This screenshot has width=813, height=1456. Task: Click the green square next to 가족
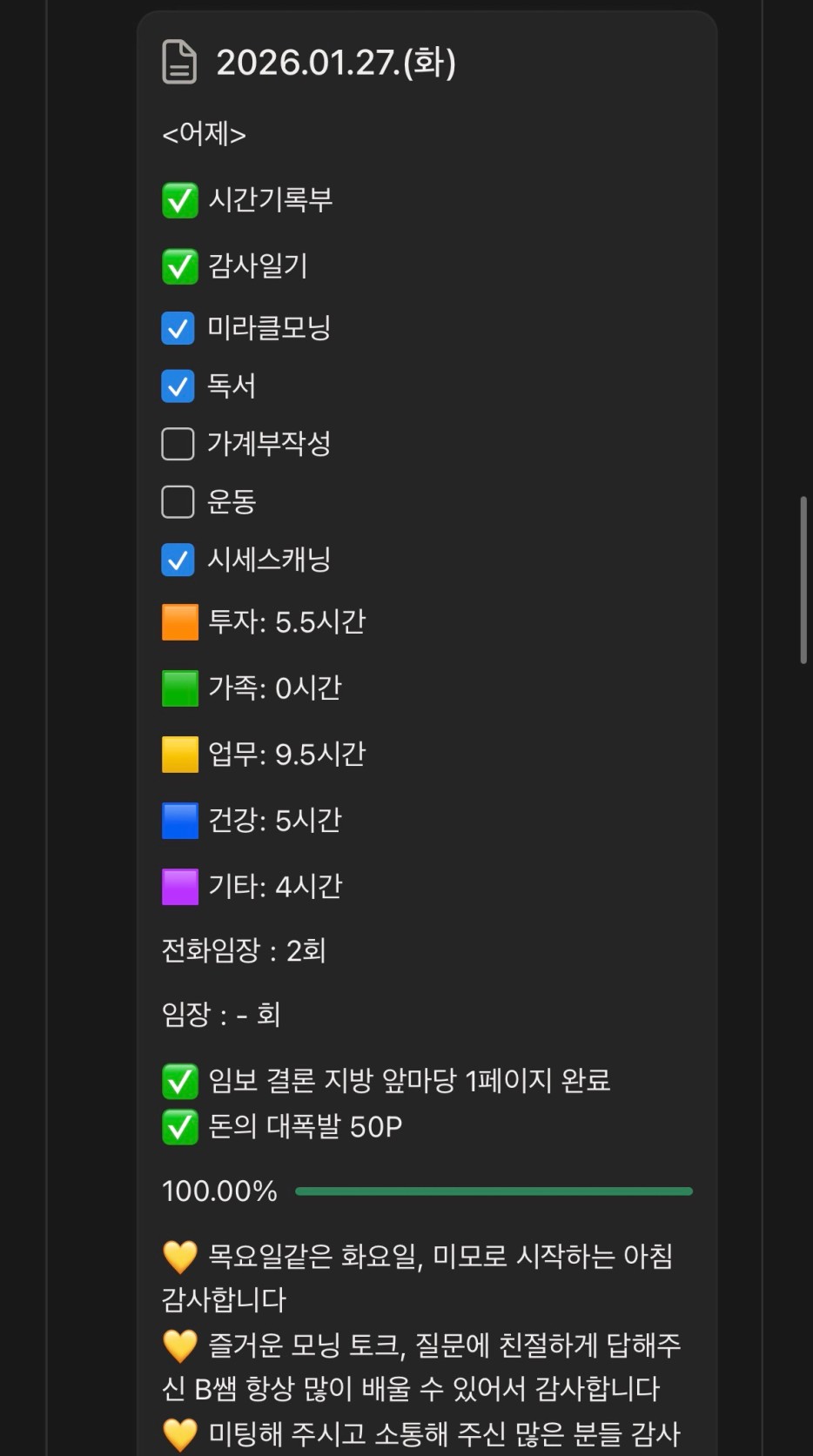pos(179,688)
